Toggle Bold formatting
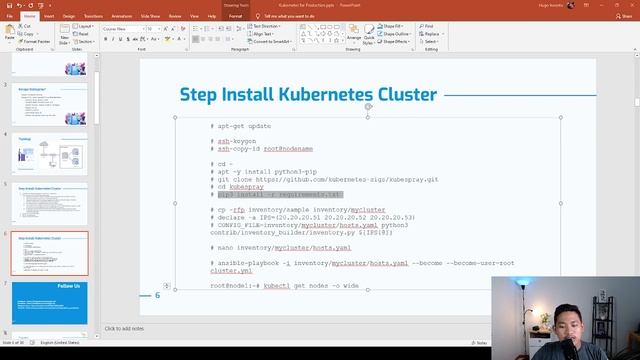Viewport: 640px width, 360px height. (x=105, y=39)
